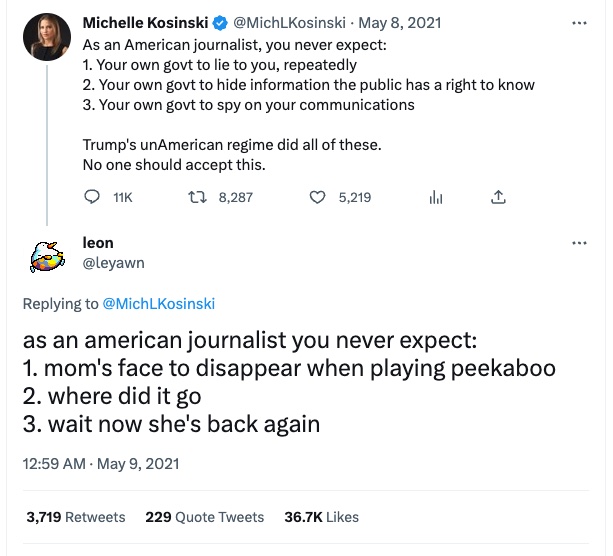Click @MichLKosinski in Replying to line

(159, 304)
